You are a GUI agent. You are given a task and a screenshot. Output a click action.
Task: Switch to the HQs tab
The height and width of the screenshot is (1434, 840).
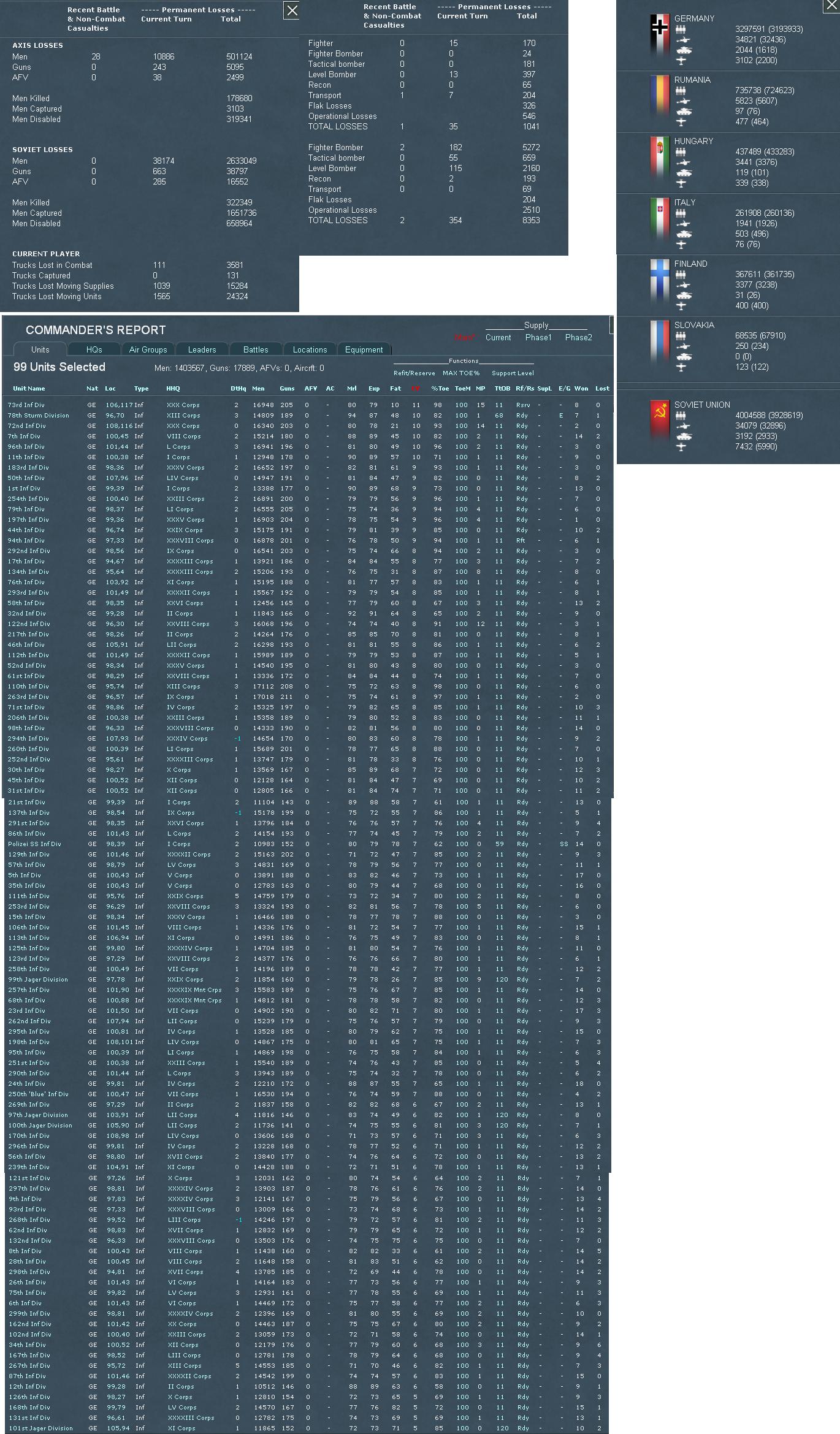point(94,349)
